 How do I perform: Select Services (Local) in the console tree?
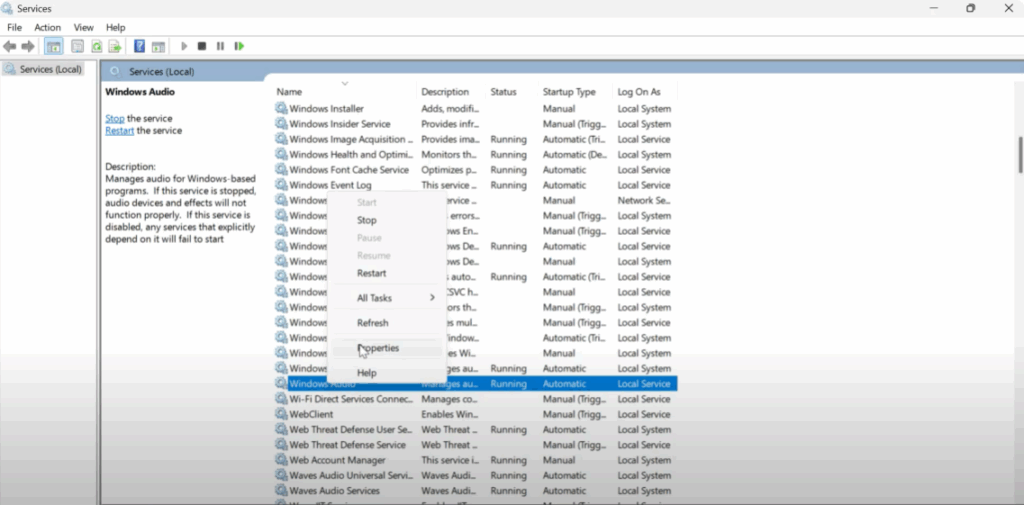pos(43,69)
